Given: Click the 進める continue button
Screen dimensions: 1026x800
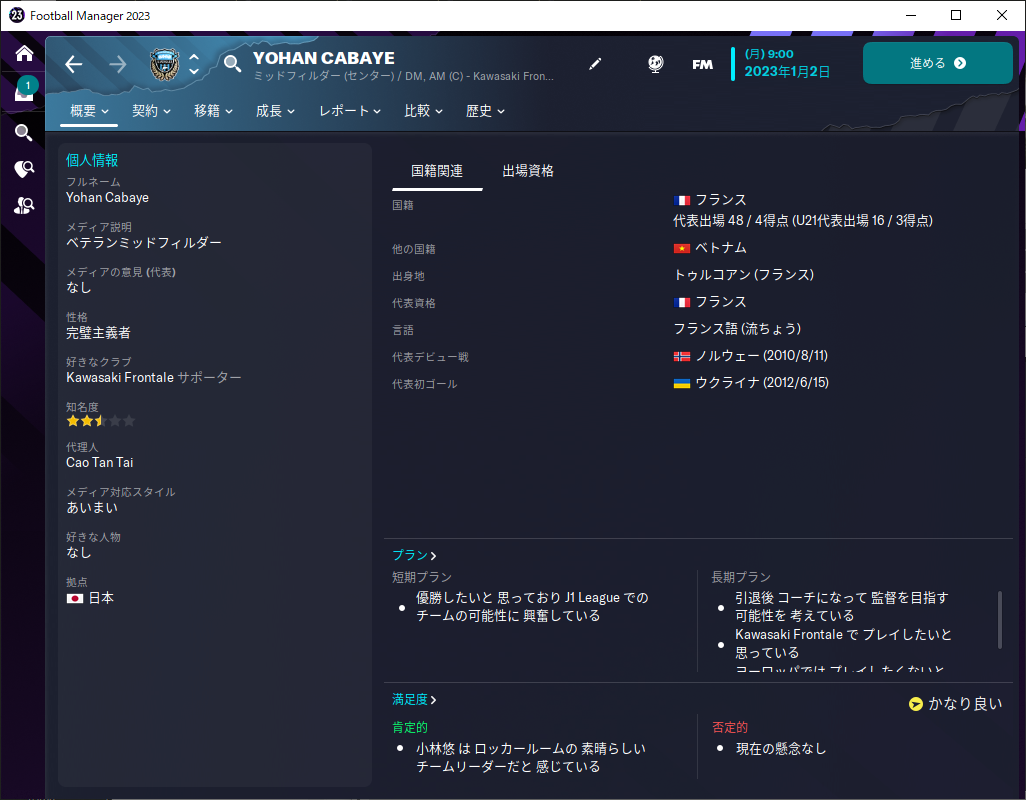Looking at the screenshot, I should point(938,63).
